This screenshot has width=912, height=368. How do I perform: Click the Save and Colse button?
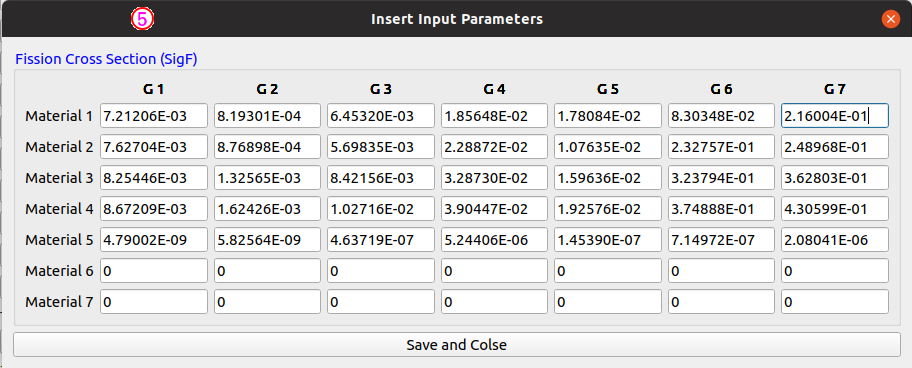click(457, 345)
